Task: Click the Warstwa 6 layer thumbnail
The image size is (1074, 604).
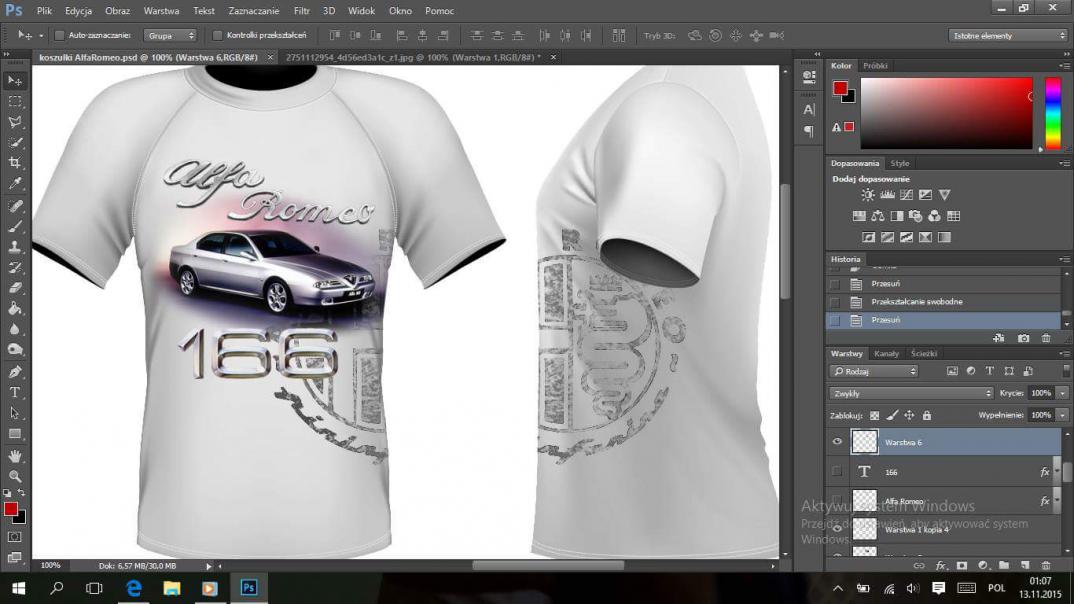Action: coord(864,442)
